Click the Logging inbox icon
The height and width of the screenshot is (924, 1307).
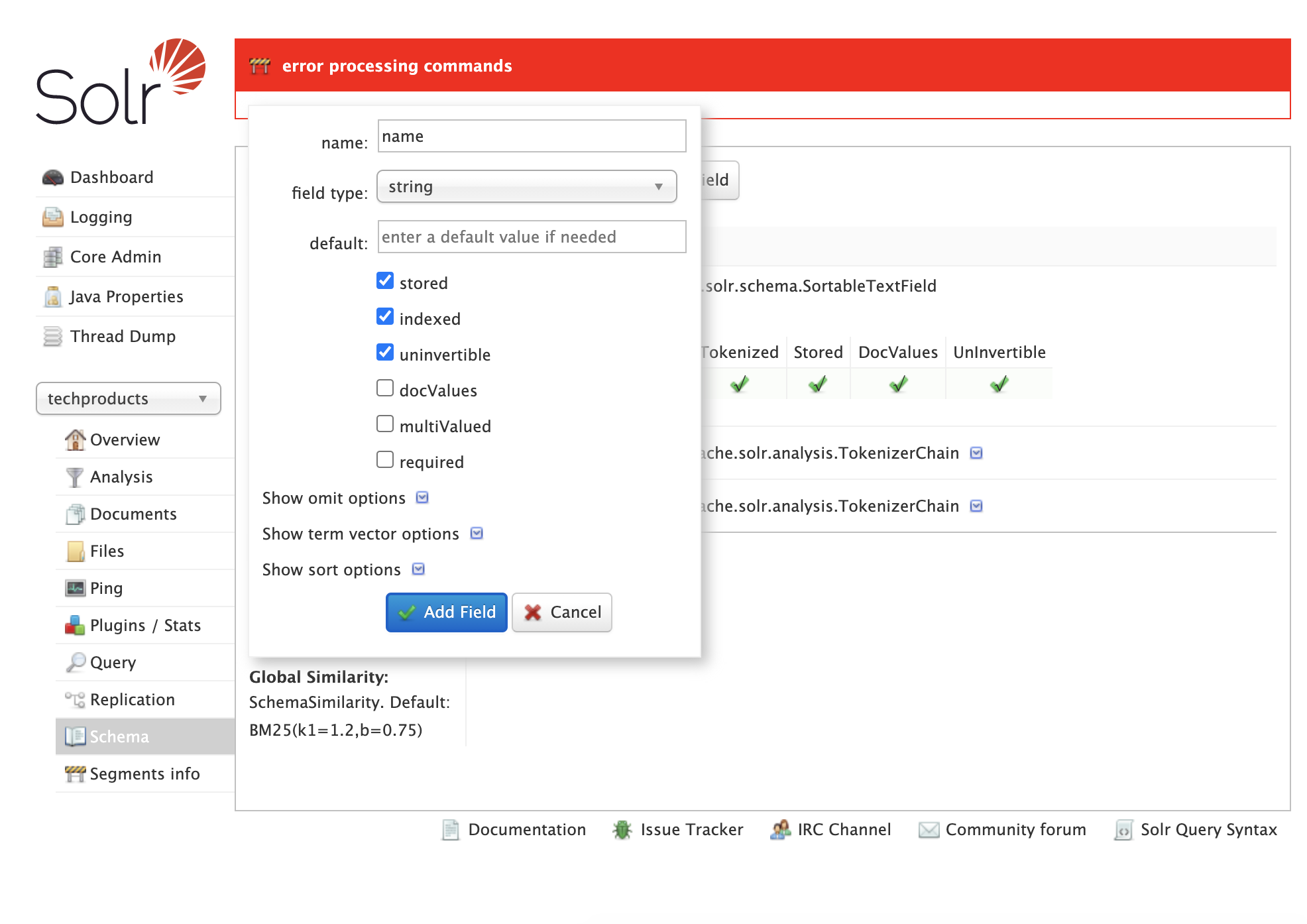52,217
